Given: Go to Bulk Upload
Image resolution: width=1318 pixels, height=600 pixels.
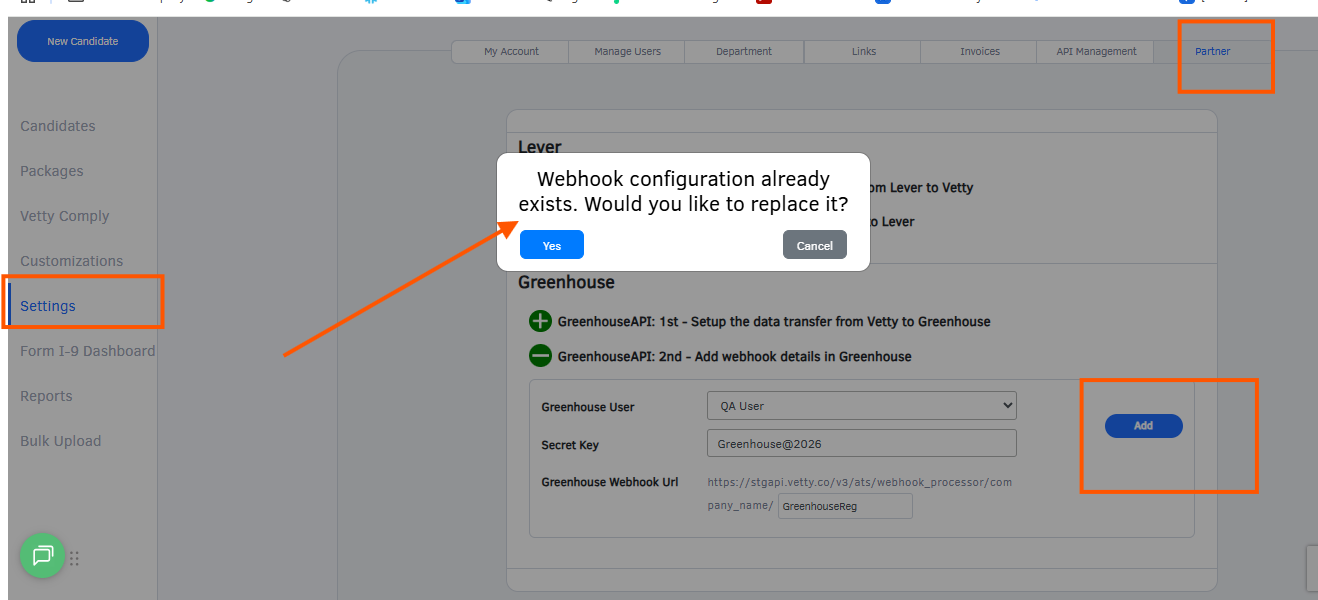Looking at the screenshot, I should (61, 441).
